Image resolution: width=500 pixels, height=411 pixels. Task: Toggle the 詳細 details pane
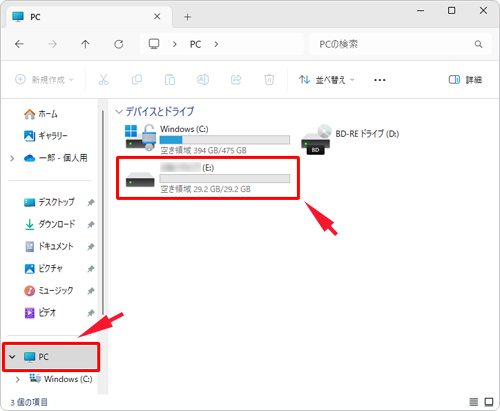click(x=465, y=80)
